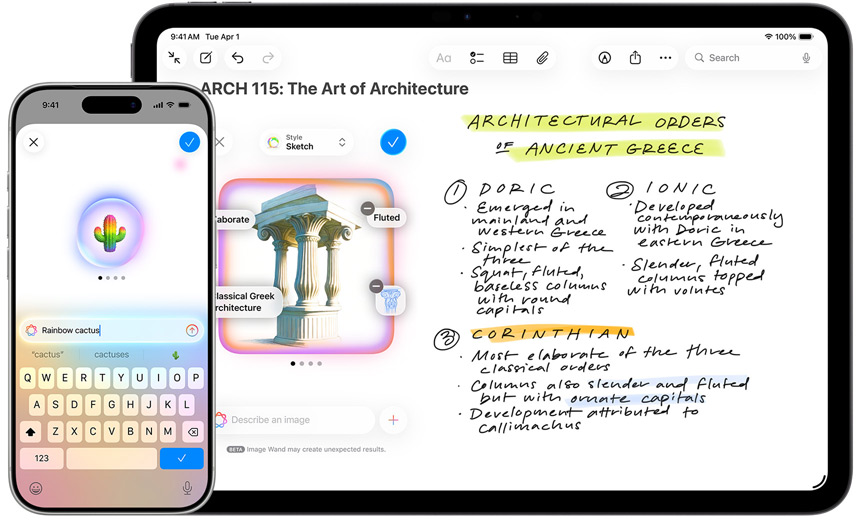The width and height of the screenshot is (860, 520).
Task: Activate the Markup pen tool
Action: 604,58
